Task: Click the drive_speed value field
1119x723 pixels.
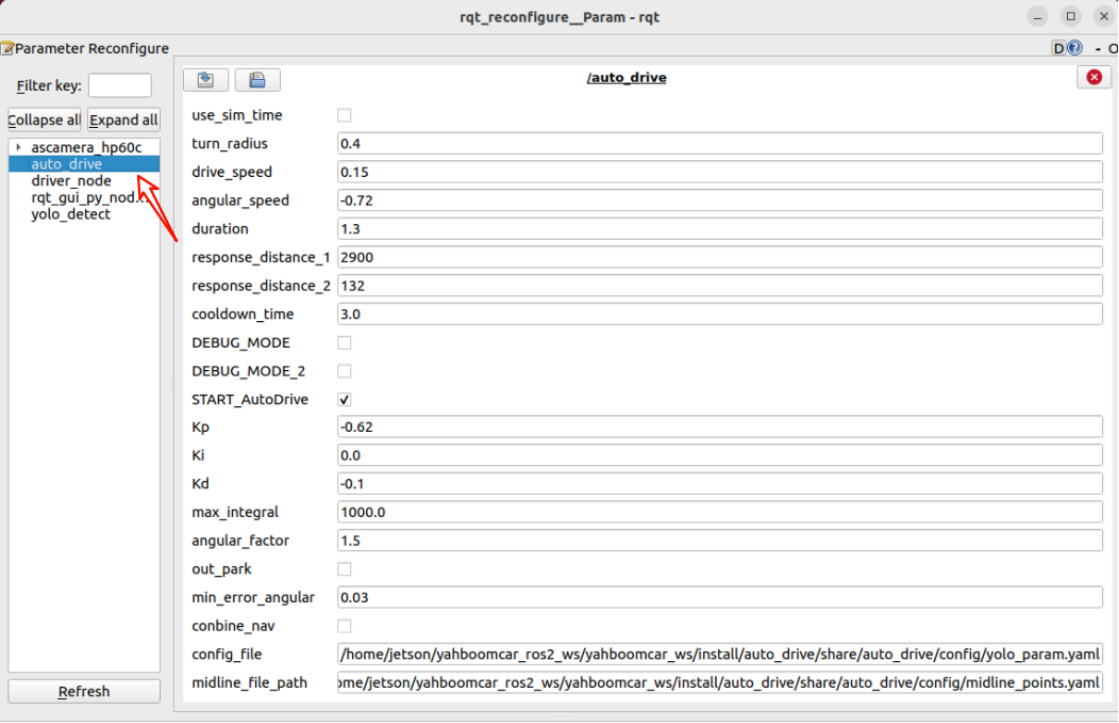Action: (x=719, y=172)
